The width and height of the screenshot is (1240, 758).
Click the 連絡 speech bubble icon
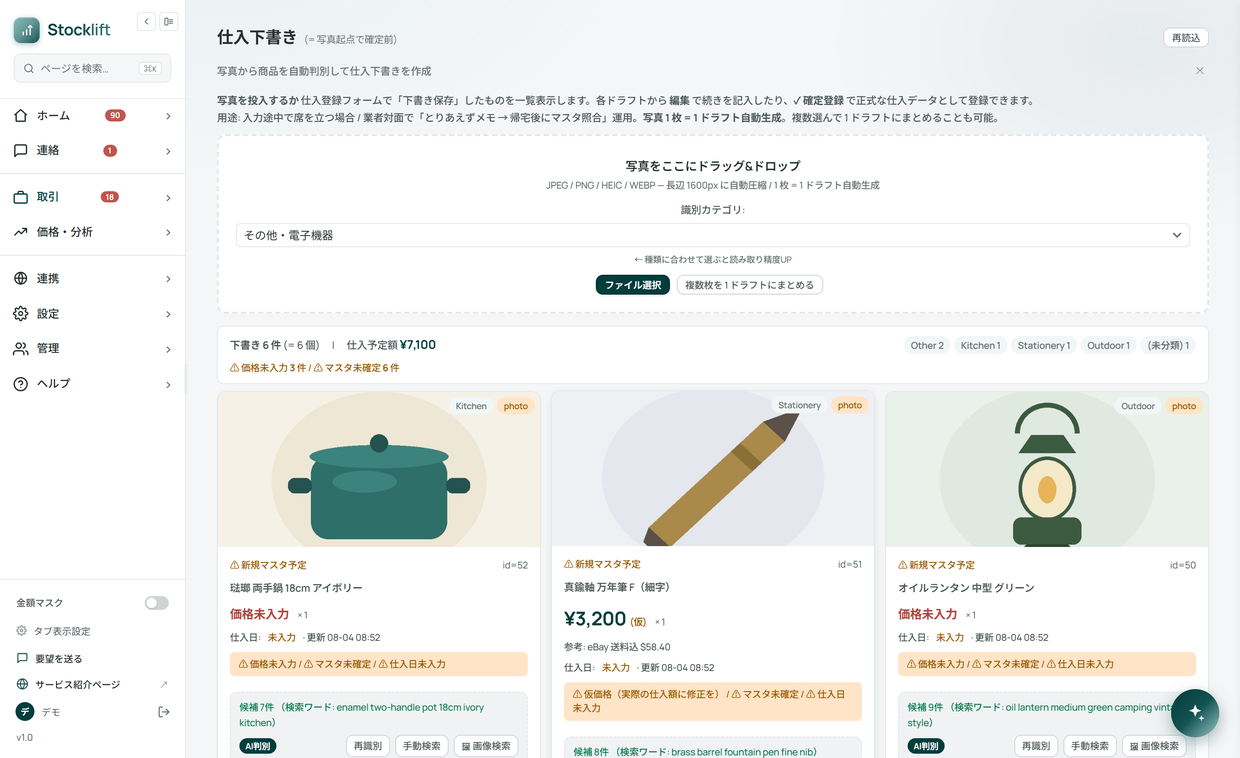pyautogui.click(x=21, y=151)
